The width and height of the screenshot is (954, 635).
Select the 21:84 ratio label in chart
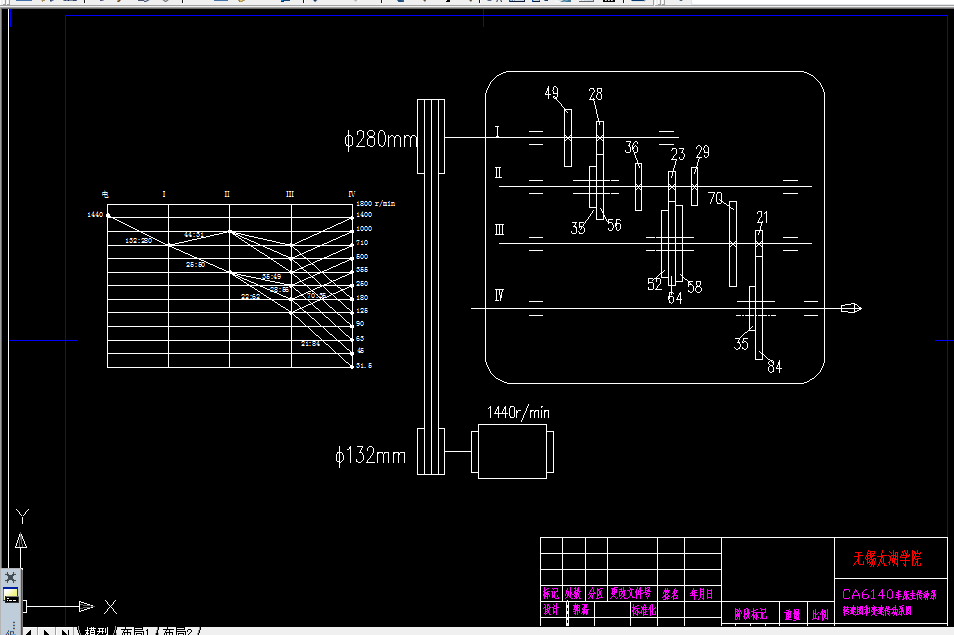pos(310,344)
